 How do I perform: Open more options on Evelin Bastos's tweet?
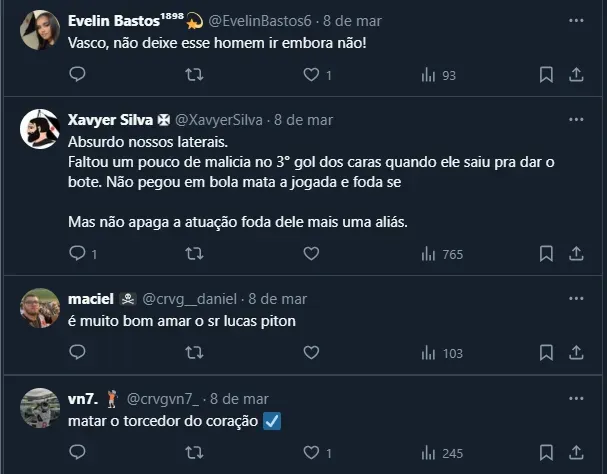click(x=576, y=21)
